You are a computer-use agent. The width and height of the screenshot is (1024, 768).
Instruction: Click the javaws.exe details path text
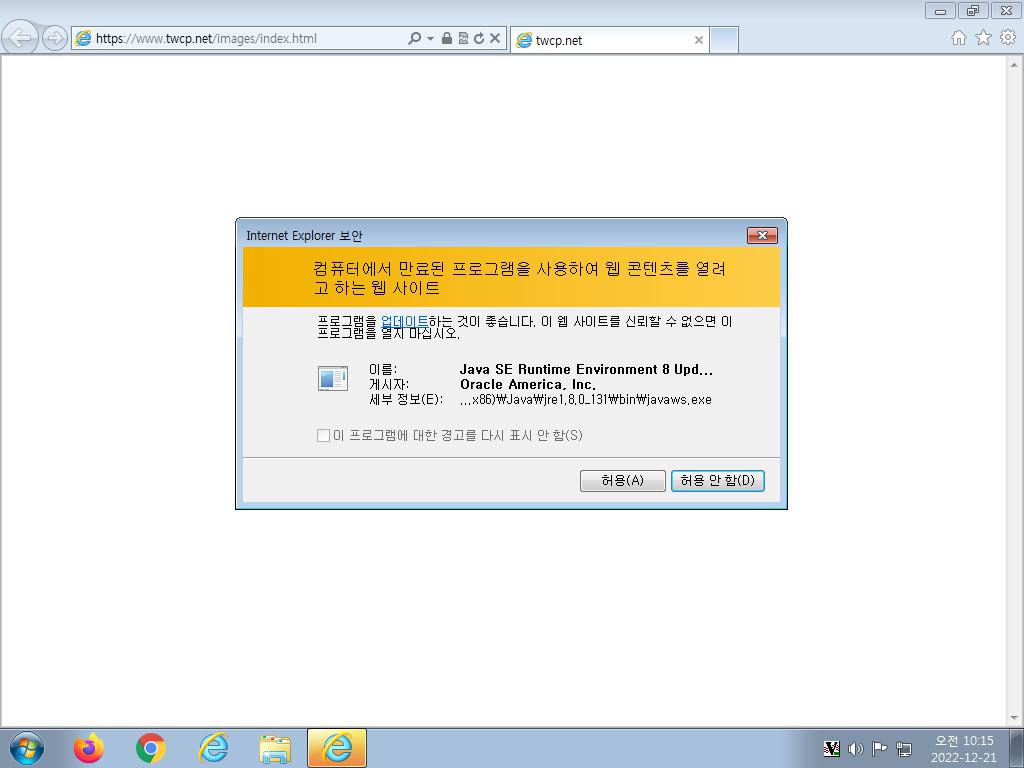click(586, 400)
